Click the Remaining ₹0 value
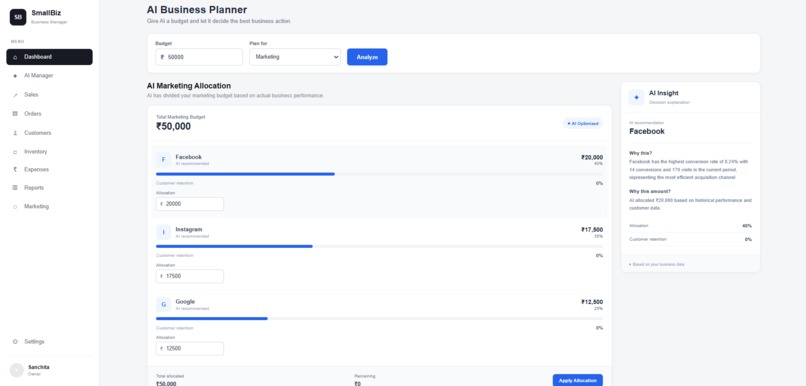 coord(358,383)
